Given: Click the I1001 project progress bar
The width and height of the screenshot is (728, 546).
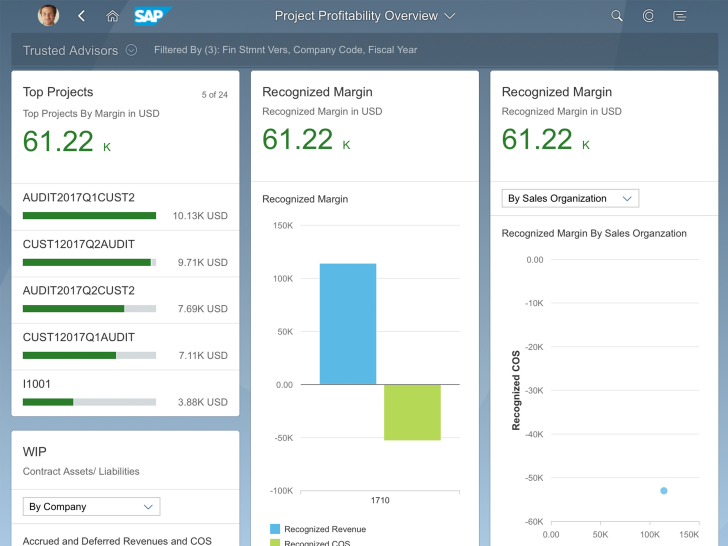Looking at the screenshot, I should coord(89,402).
